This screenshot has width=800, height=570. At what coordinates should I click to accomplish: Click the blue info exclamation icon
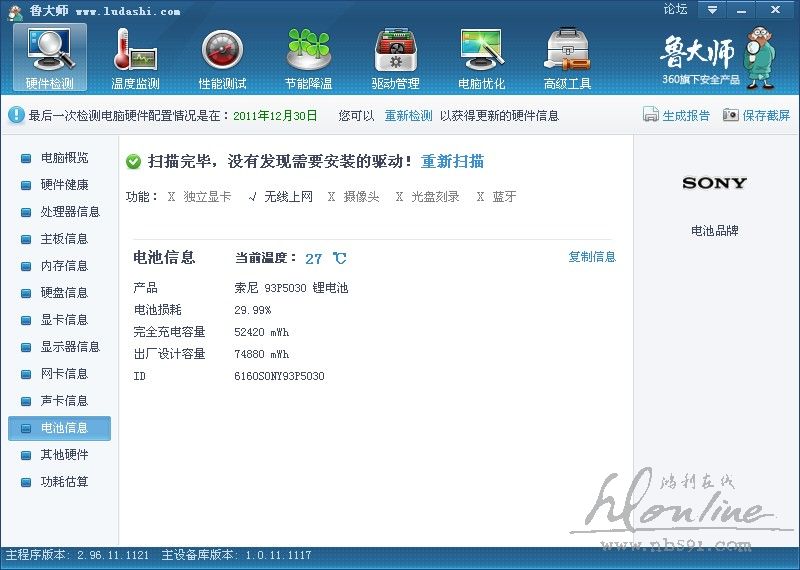point(16,115)
